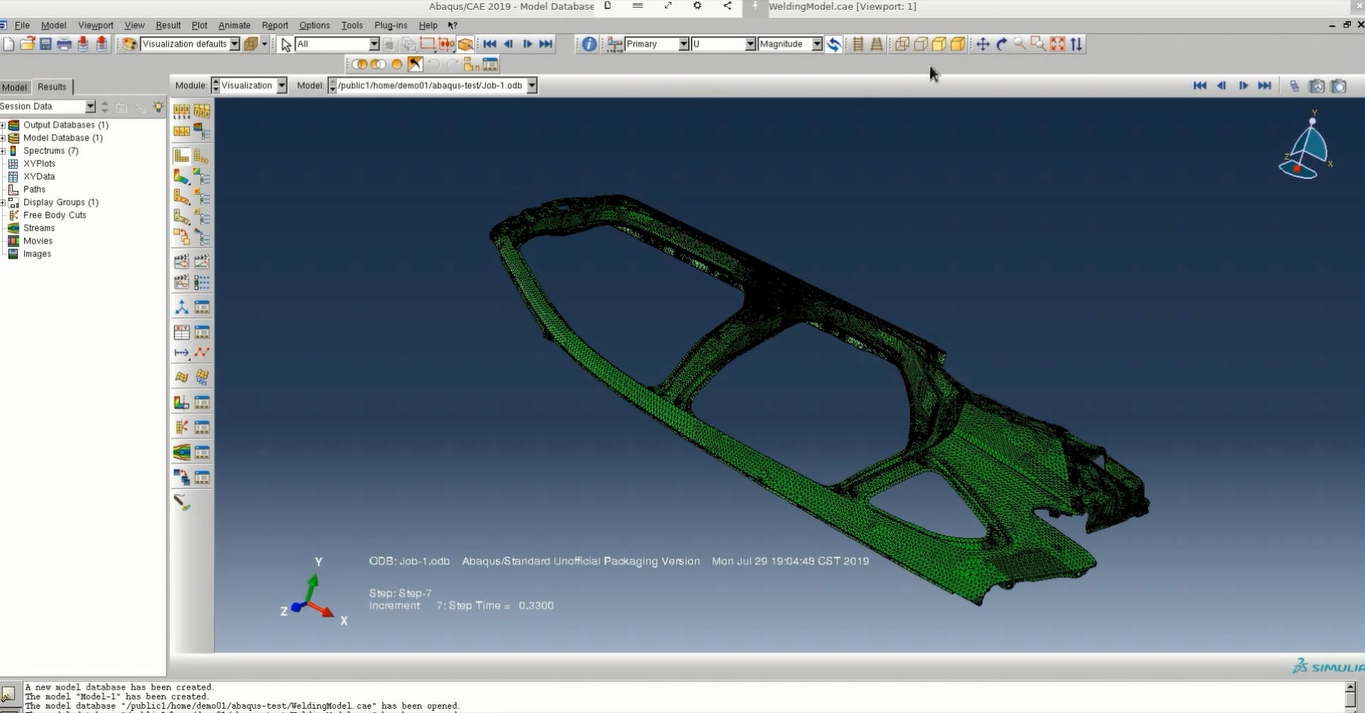This screenshot has width=1365, height=713.
Task: Toggle parallel view mode
Action: [858, 44]
